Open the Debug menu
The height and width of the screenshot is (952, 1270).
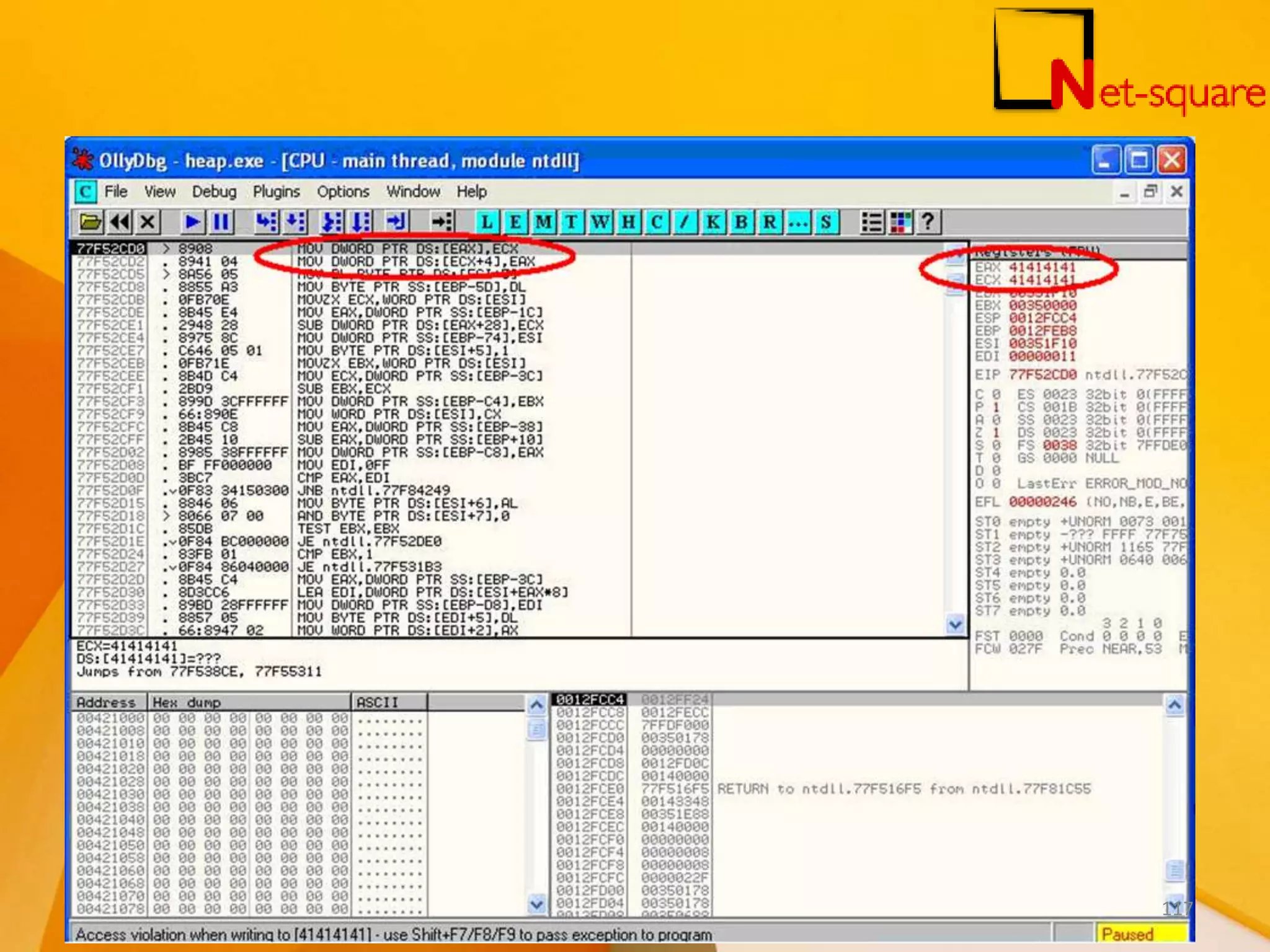point(214,192)
